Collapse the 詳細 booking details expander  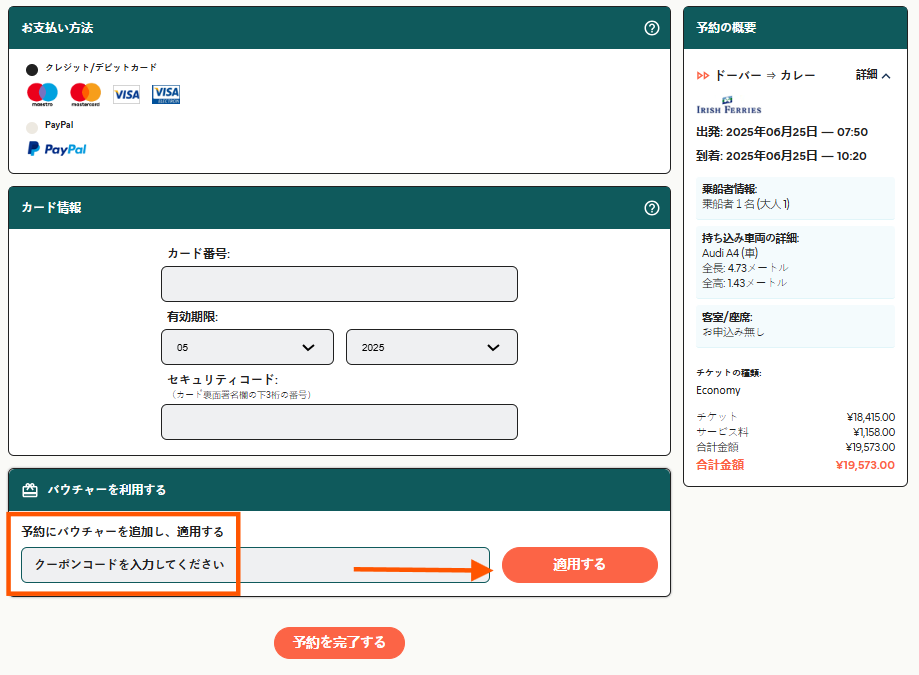tap(872, 75)
